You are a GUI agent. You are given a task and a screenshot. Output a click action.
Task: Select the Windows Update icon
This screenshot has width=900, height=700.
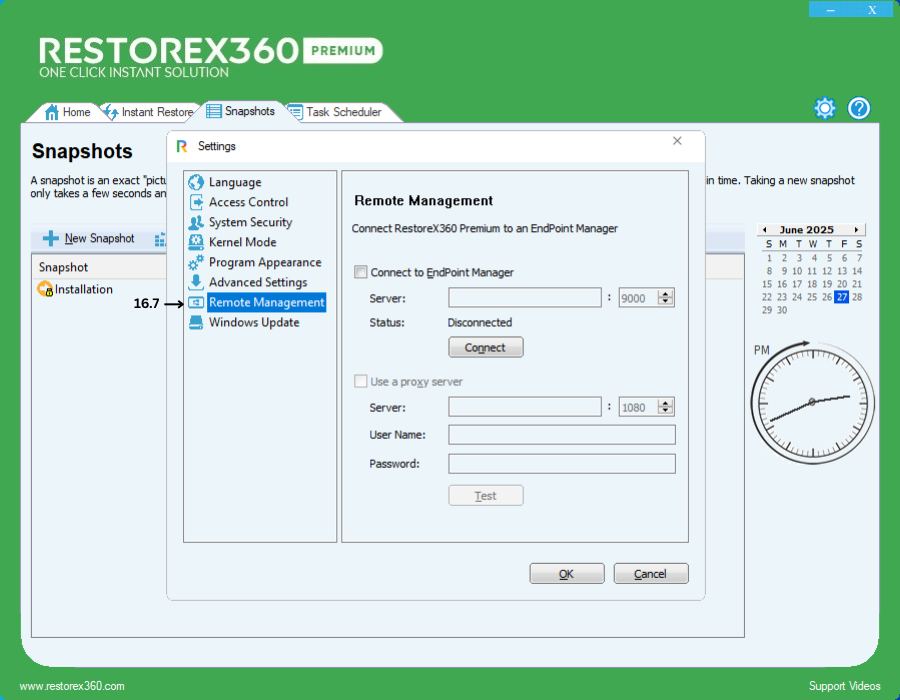point(196,322)
